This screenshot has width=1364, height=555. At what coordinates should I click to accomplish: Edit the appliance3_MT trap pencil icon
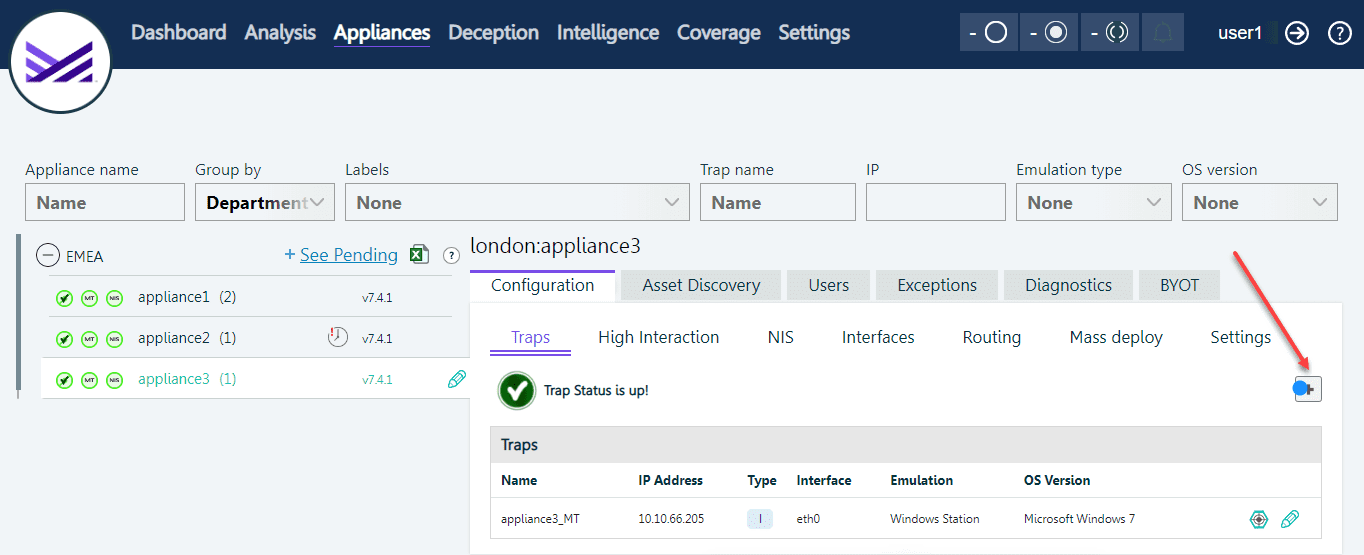1290,519
